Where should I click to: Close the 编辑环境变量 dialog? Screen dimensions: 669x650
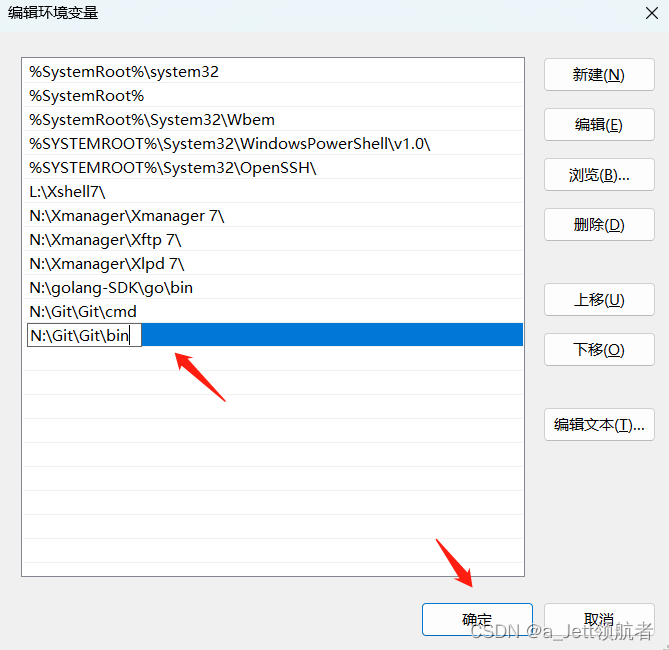click(x=652, y=13)
